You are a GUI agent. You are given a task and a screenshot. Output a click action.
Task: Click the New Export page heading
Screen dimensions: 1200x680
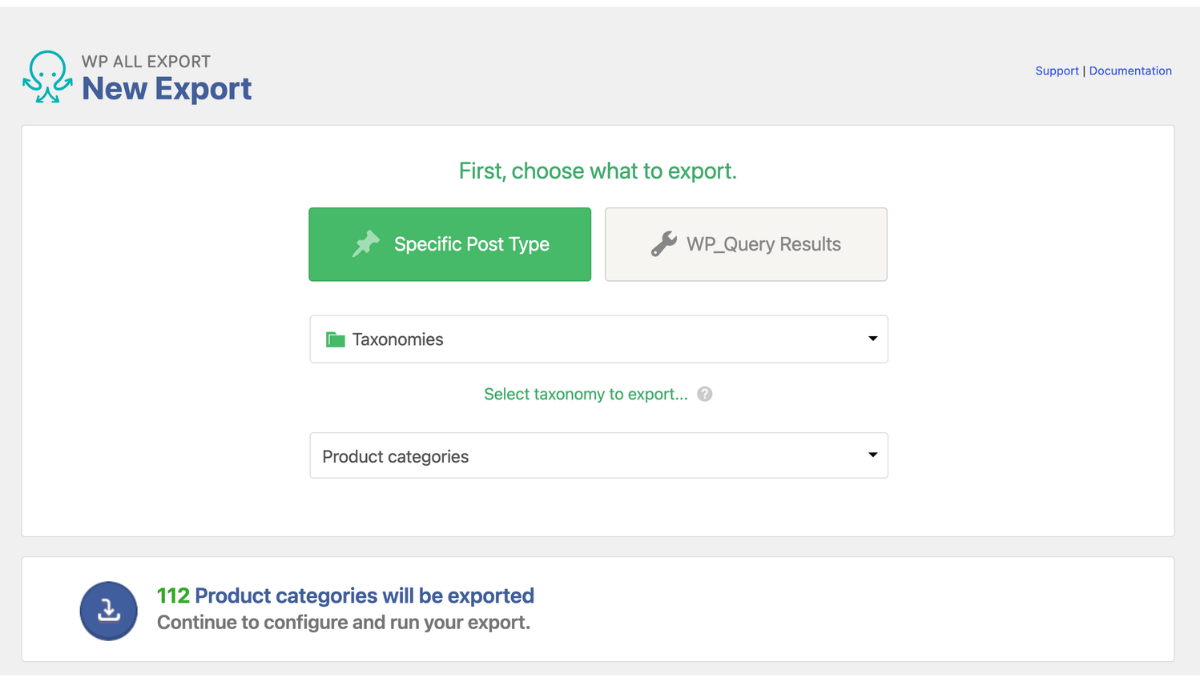coord(167,89)
